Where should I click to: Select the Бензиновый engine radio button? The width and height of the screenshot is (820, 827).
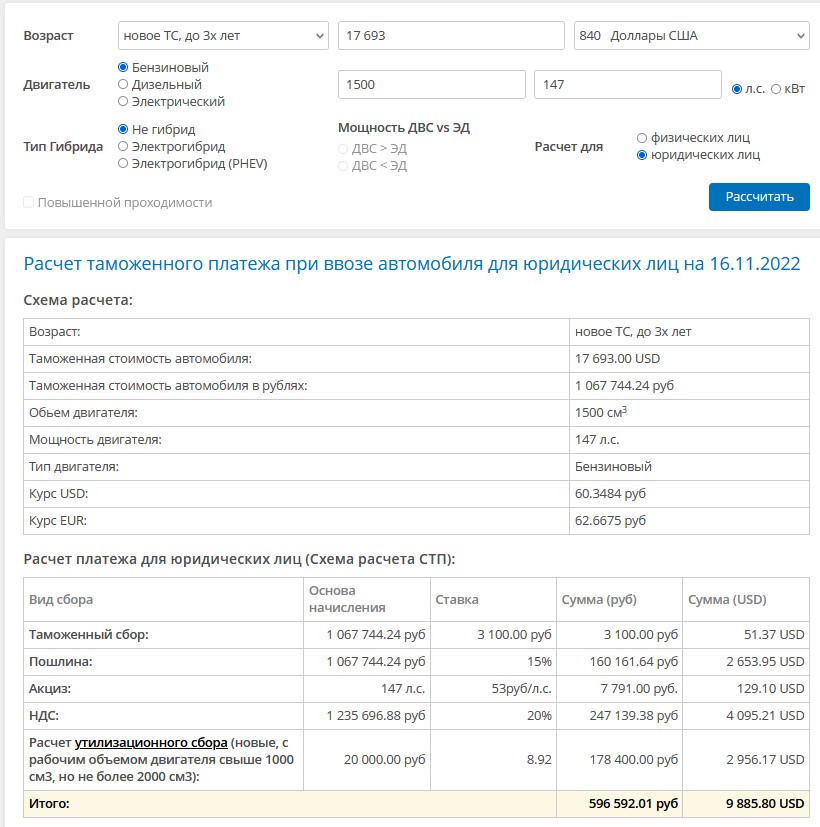(123, 68)
